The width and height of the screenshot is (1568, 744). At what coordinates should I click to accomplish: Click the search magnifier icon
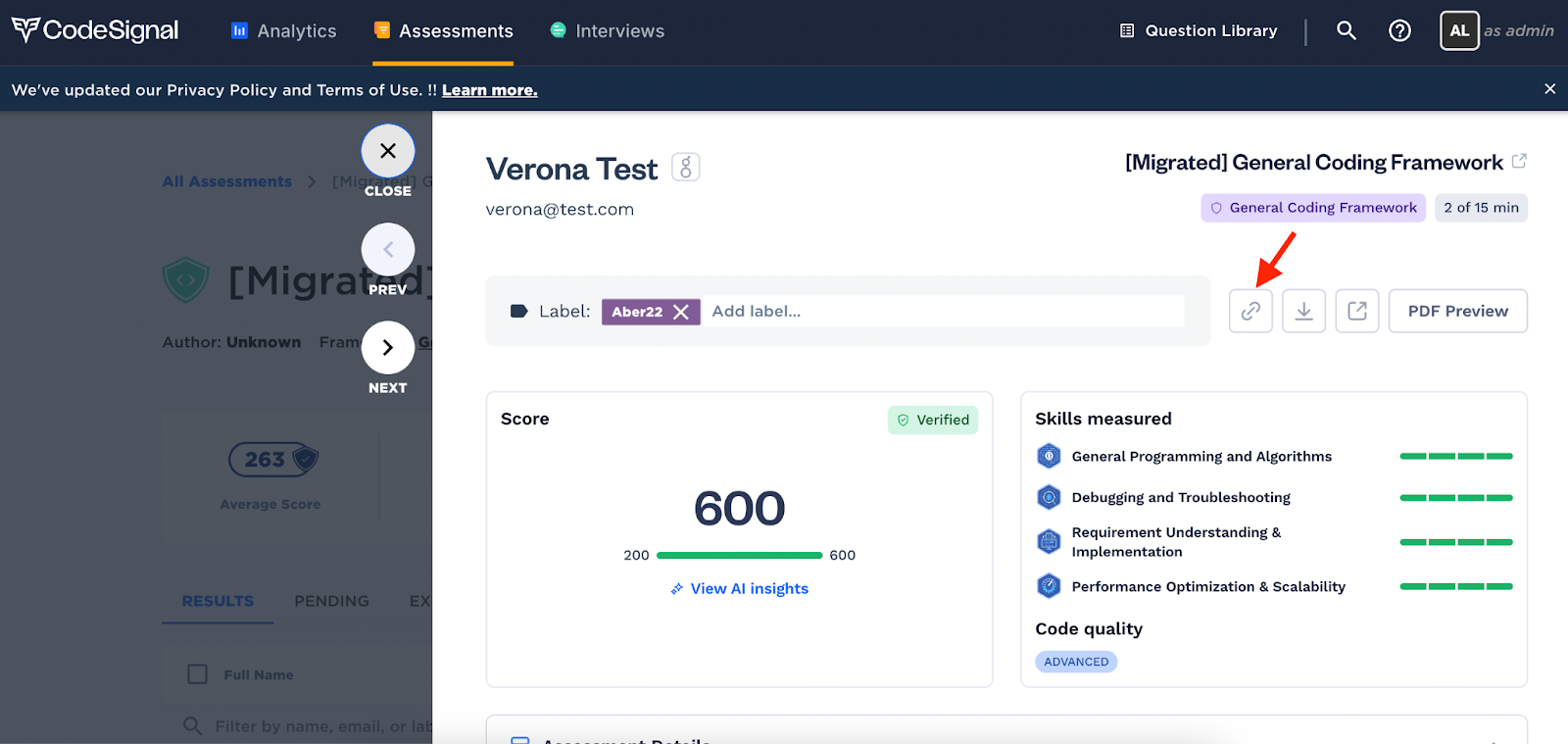[x=1347, y=30]
